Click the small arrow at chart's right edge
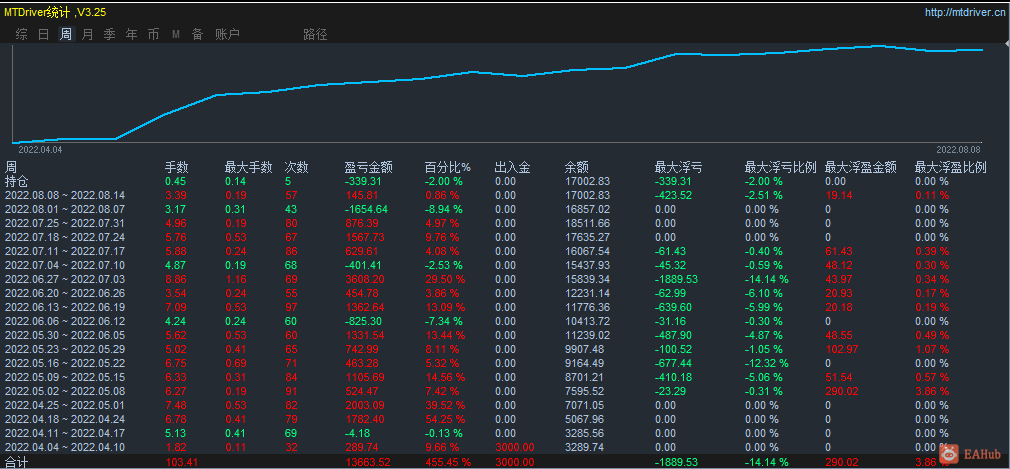Screen dimensions: 1010x469 [1006, 44]
